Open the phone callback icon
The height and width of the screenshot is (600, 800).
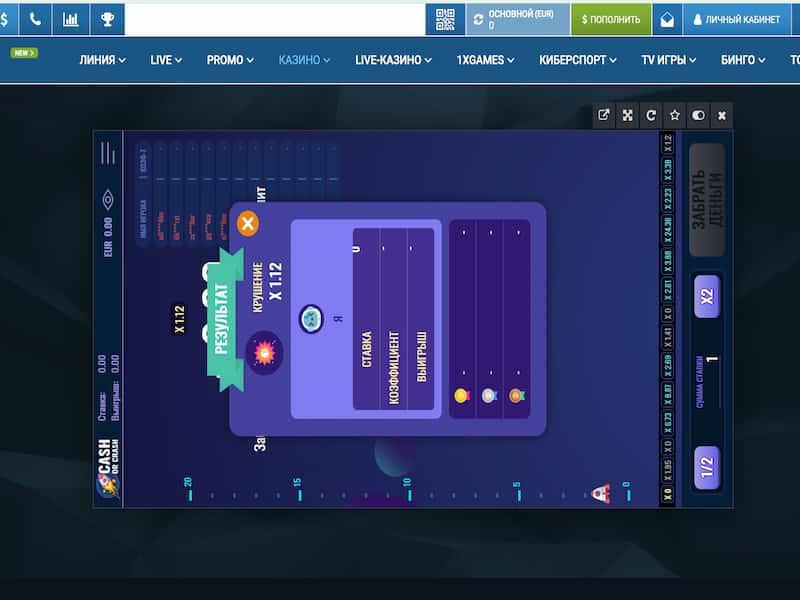point(35,19)
